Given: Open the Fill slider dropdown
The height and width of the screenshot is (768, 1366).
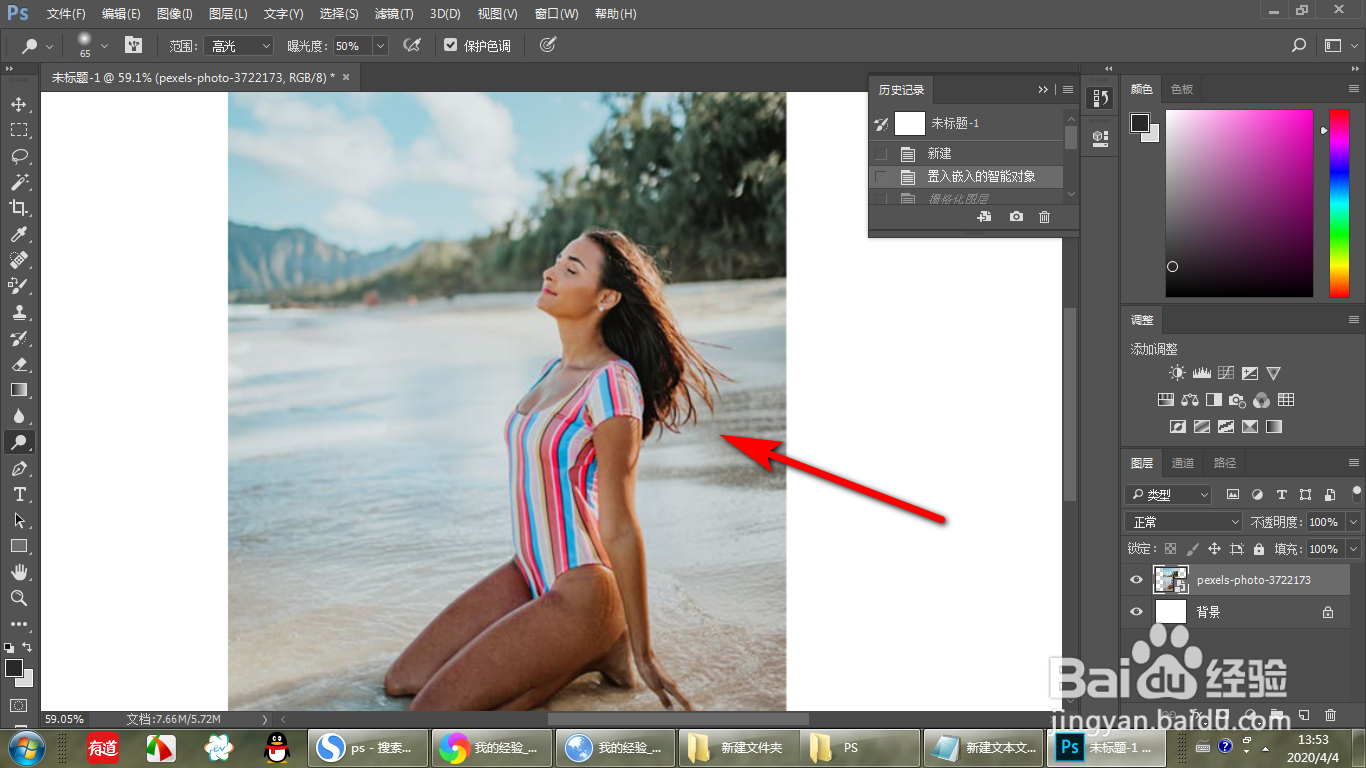Looking at the screenshot, I should (x=1354, y=549).
